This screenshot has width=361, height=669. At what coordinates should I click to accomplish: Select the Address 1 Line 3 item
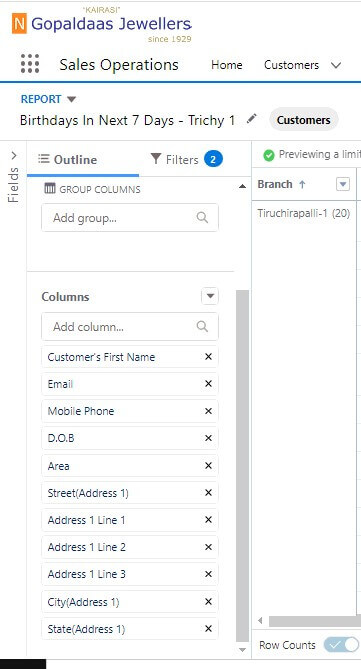point(130,574)
